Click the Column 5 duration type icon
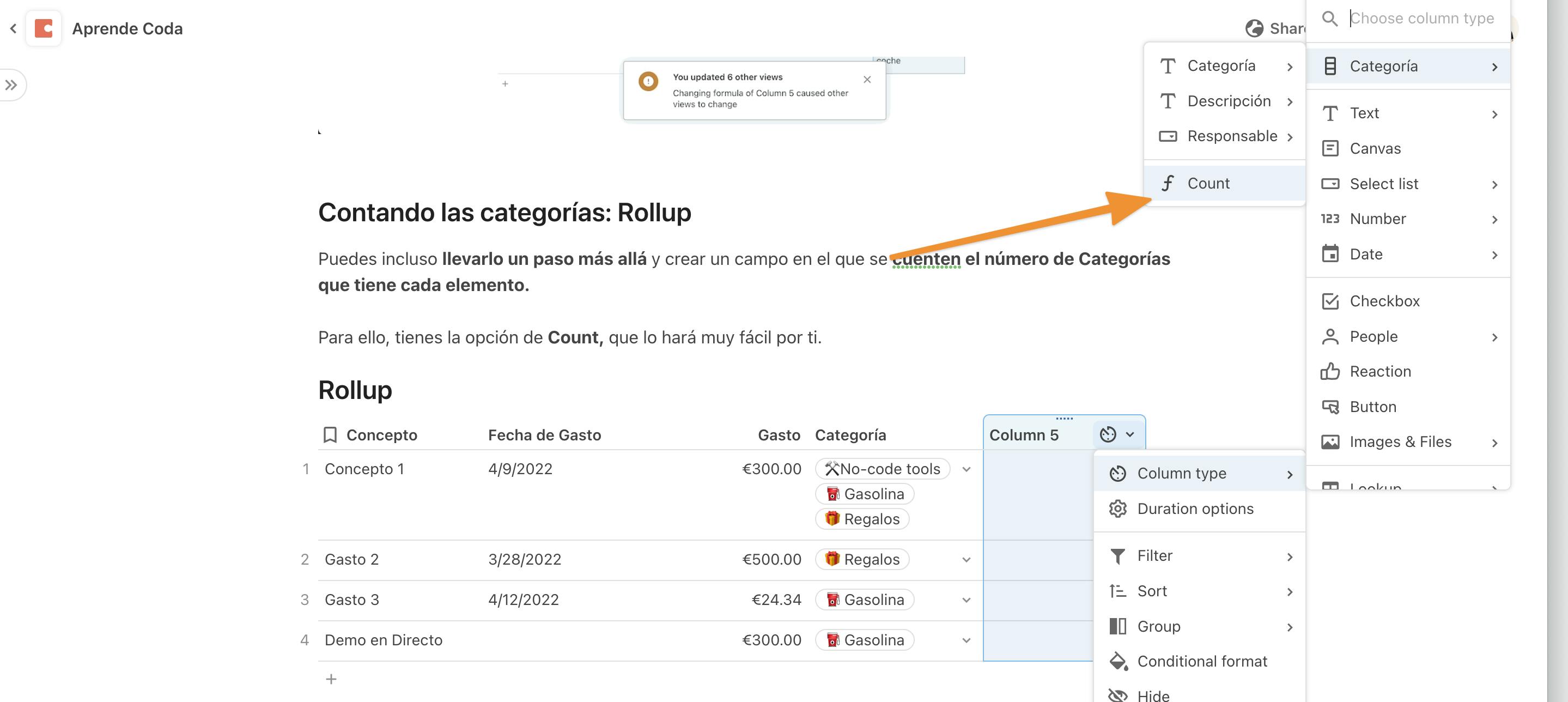The height and width of the screenshot is (702, 1568). coord(1108,435)
